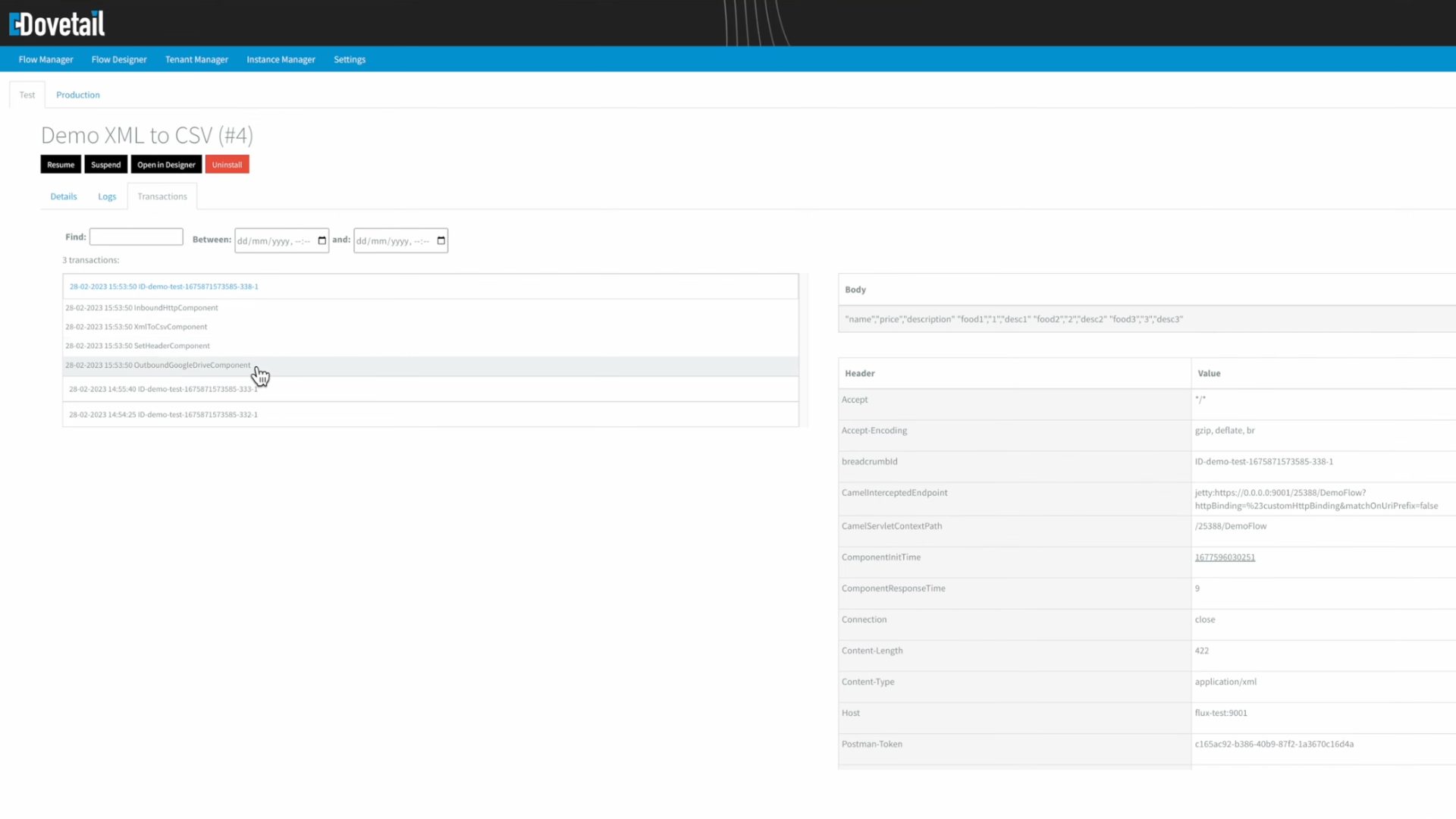Select the Production tab
Viewport: 1456px width, 819px height.
77,94
